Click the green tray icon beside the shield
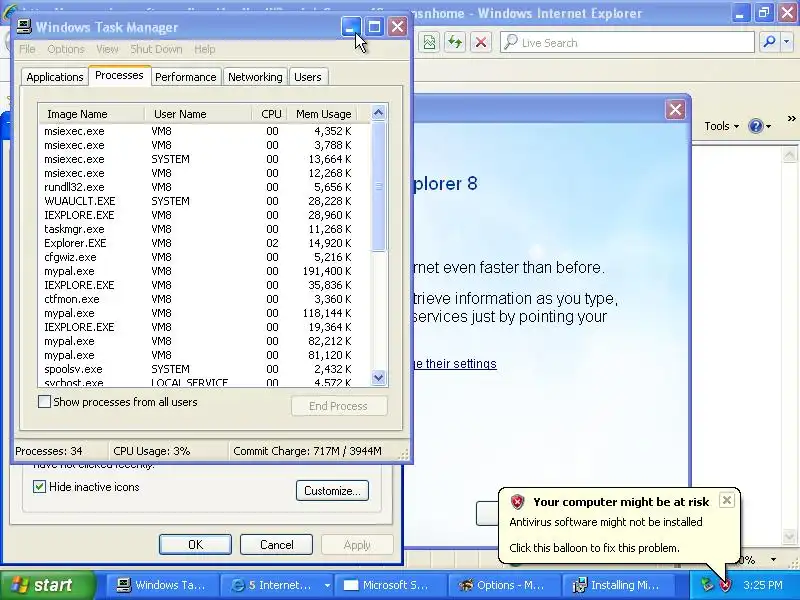Viewport: 800px width, 600px height. (x=707, y=585)
